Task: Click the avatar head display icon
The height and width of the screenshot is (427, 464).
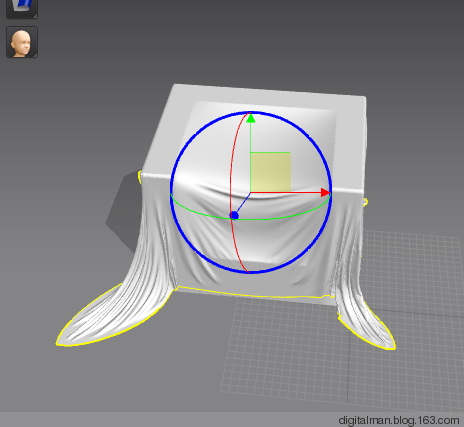Action: click(x=22, y=42)
